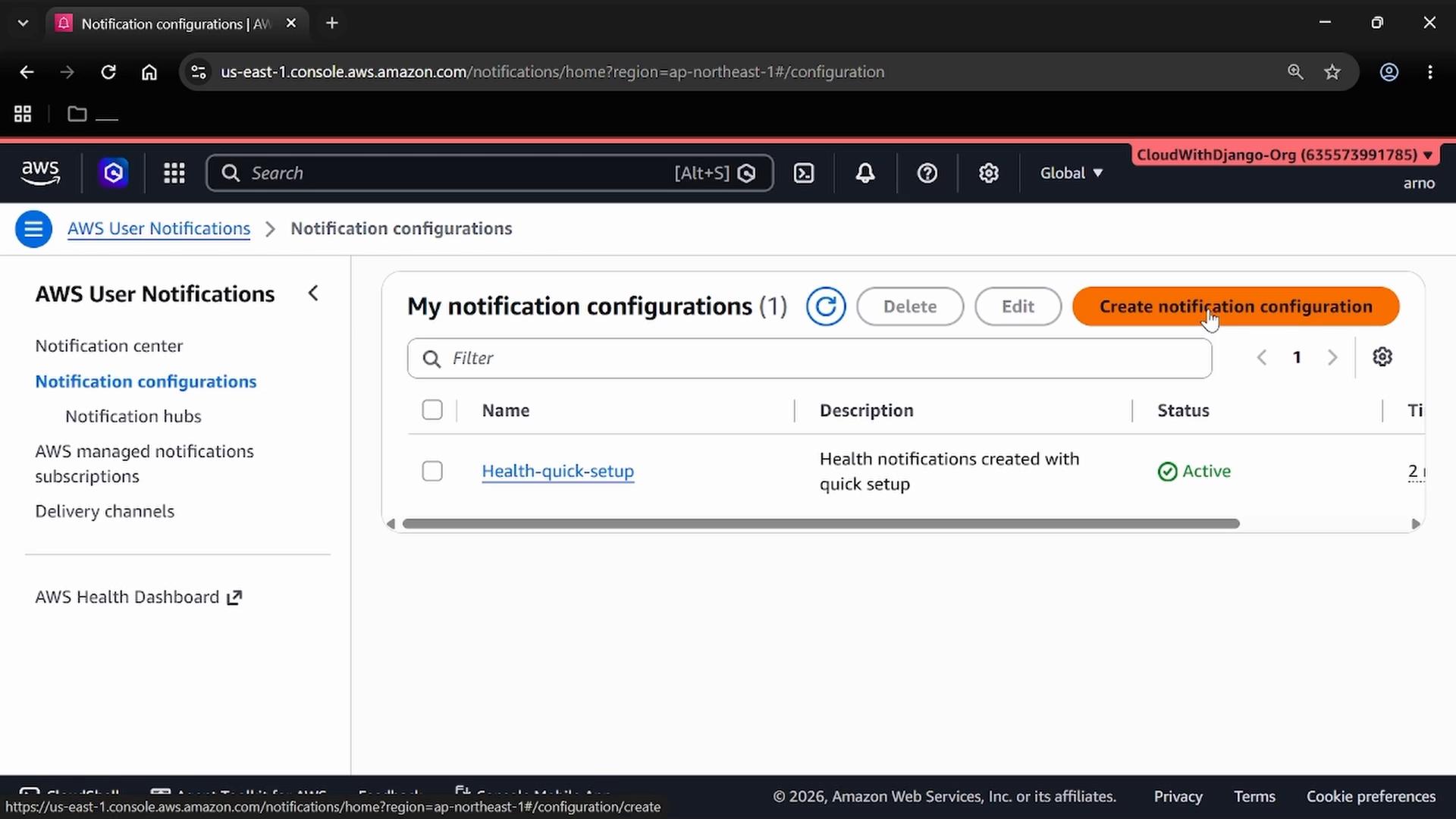Screen dimensions: 1456x819
Task: Go to the previous page of results
Action: [x=1262, y=357]
